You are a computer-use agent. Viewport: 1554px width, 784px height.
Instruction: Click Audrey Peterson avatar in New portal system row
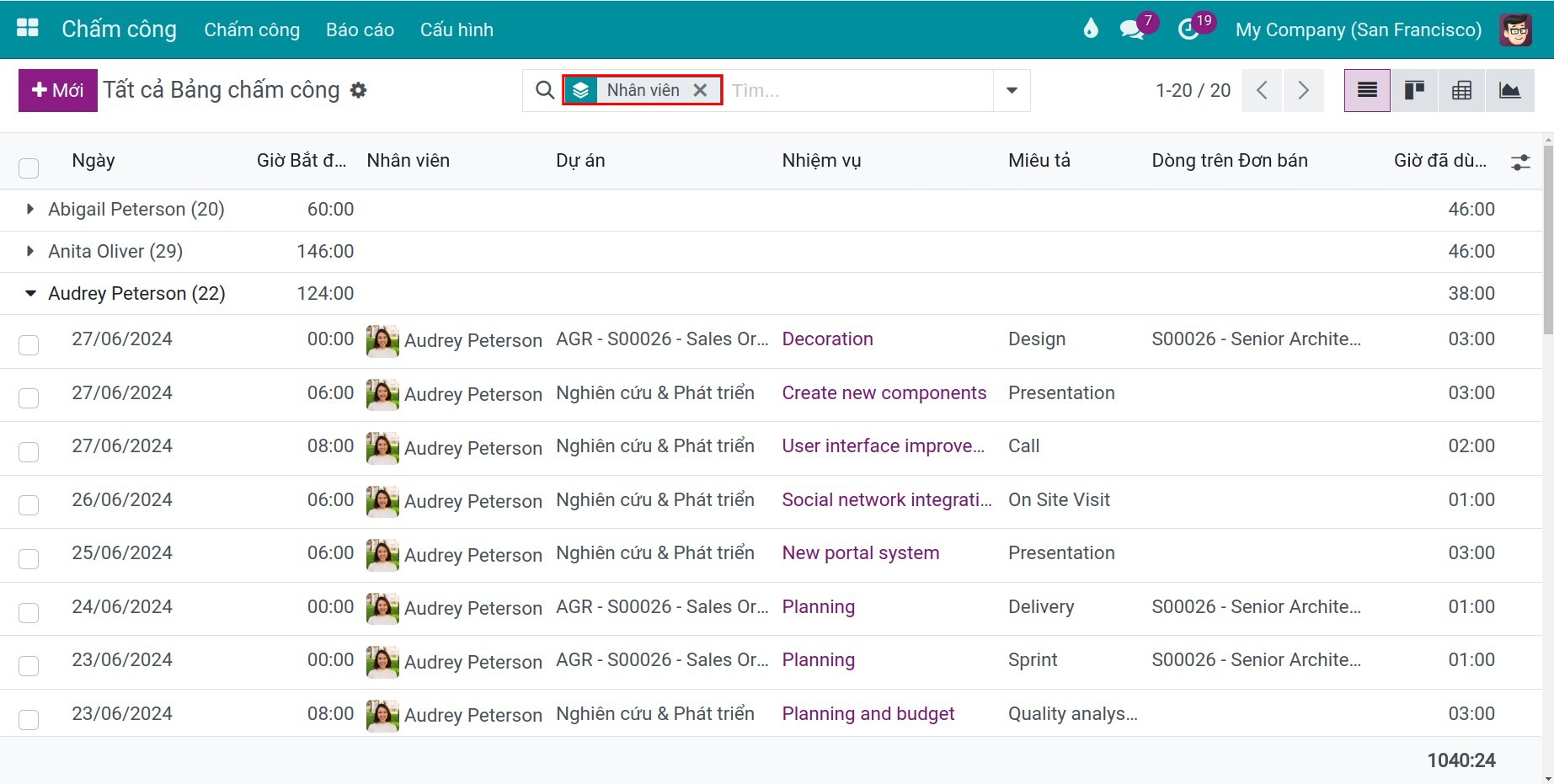click(382, 554)
